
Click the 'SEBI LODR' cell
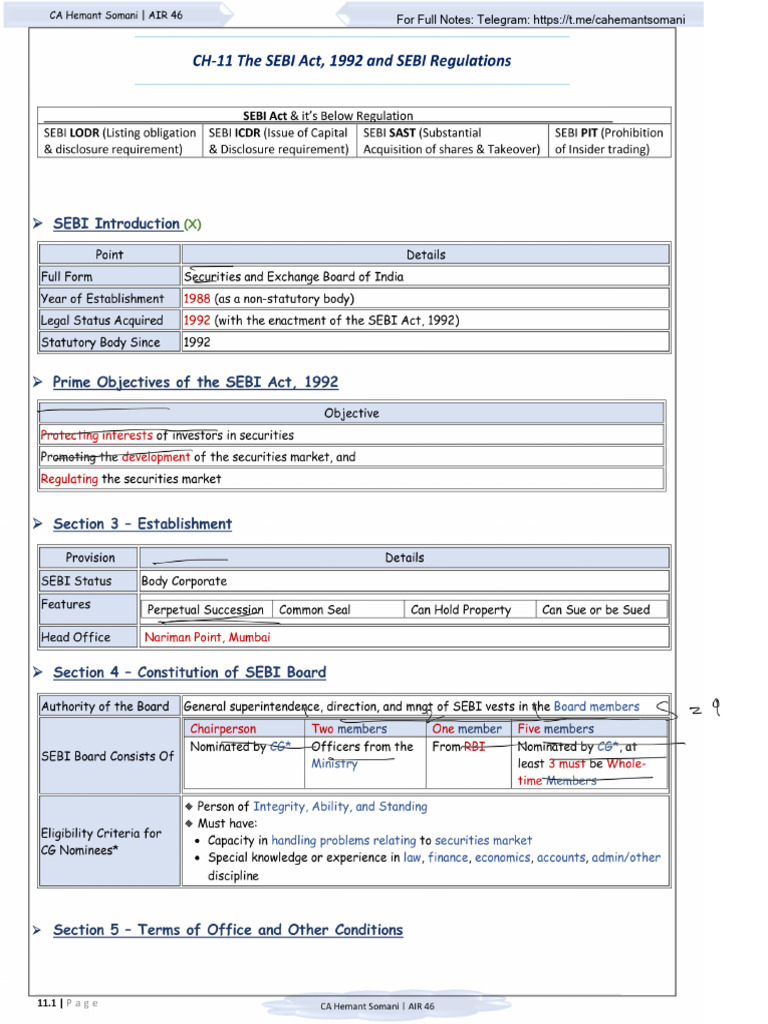pyautogui.click(x=120, y=141)
